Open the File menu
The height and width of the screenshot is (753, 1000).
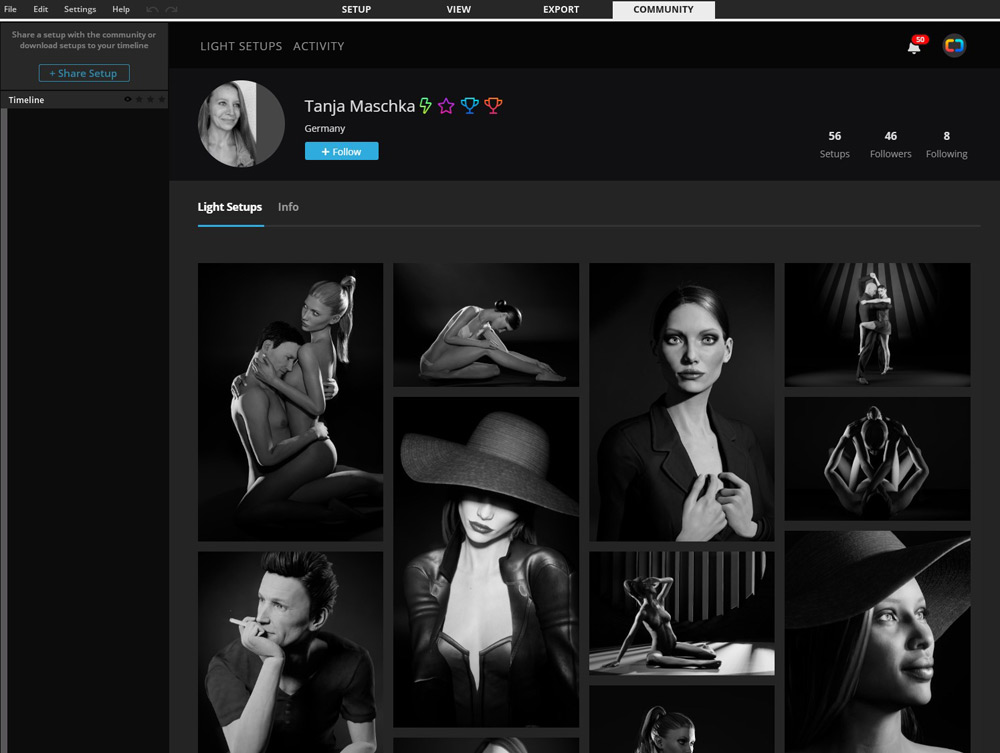10,9
